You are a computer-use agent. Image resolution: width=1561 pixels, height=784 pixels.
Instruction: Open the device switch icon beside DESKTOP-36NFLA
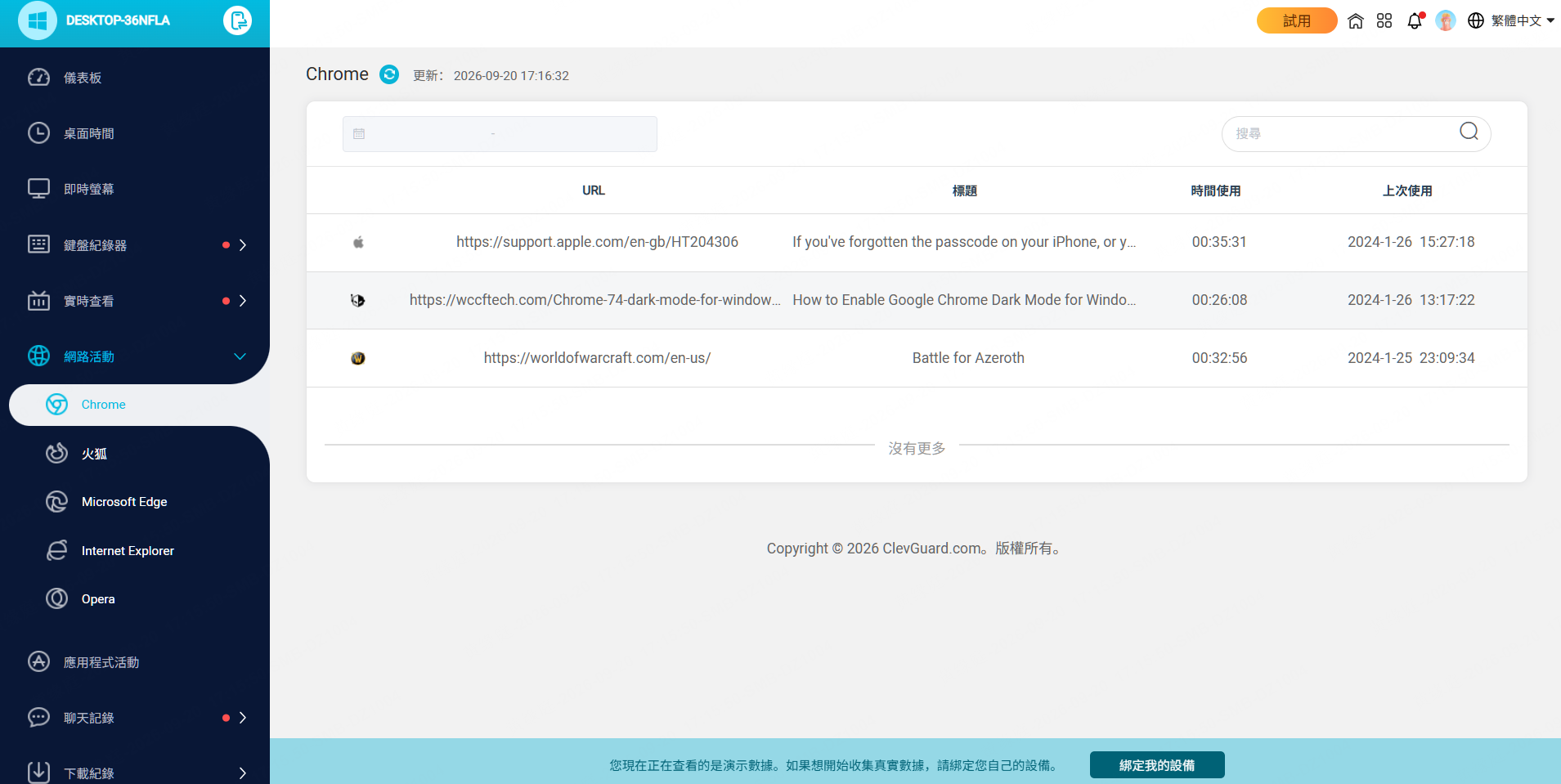tap(237, 20)
